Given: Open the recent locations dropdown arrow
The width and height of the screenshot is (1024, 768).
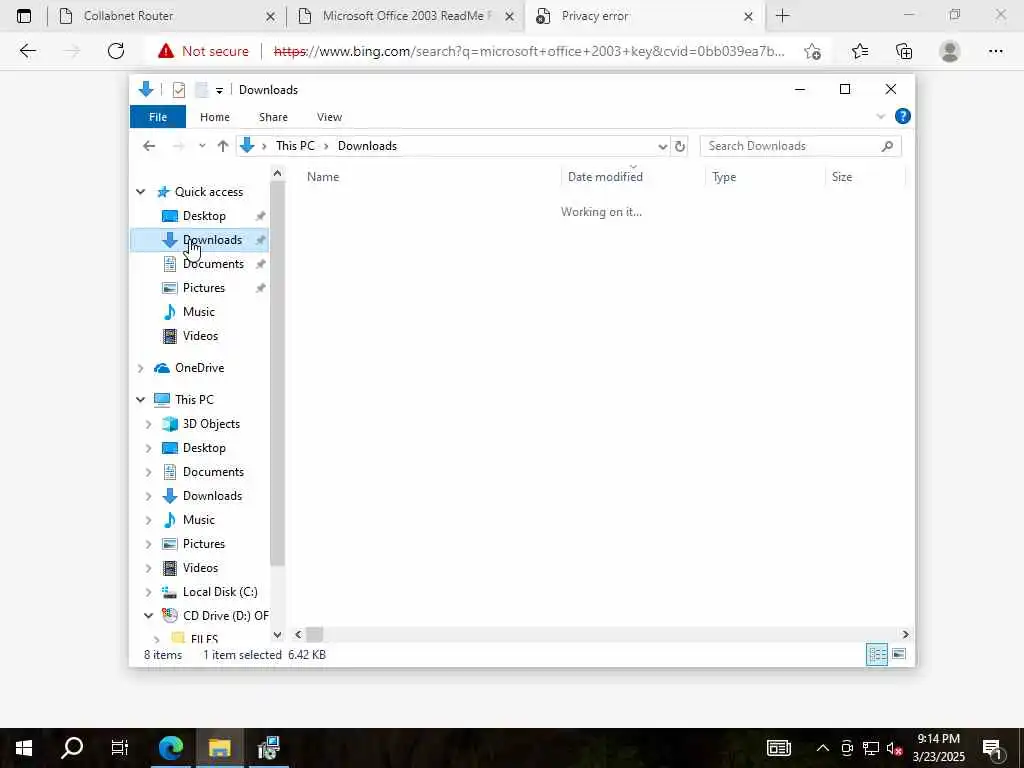Looking at the screenshot, I should [202, 146].
